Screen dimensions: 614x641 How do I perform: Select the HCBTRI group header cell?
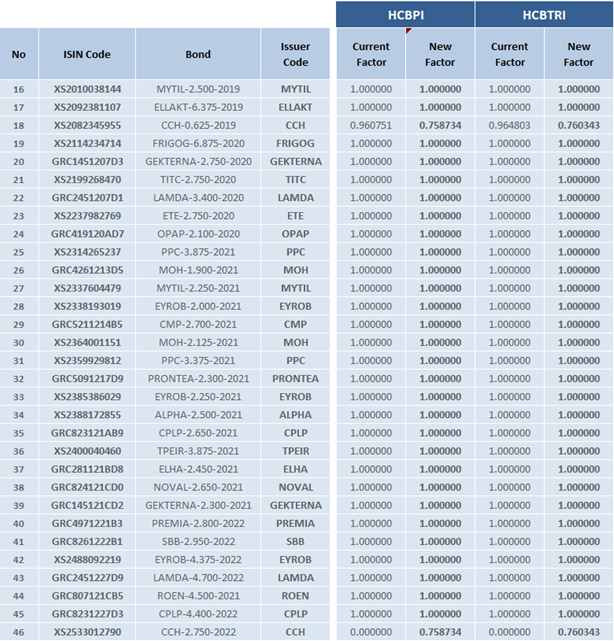point(544,14)
